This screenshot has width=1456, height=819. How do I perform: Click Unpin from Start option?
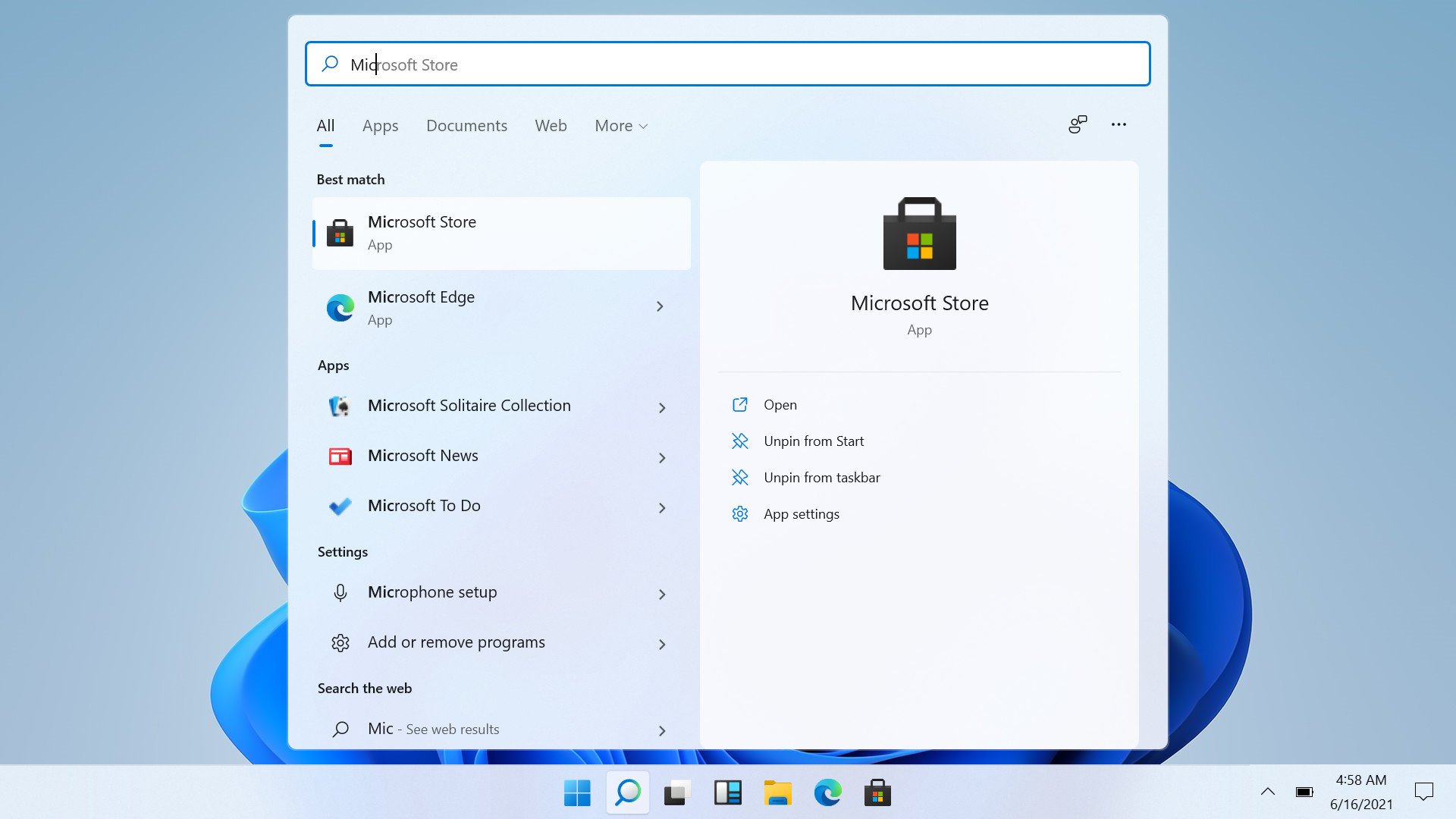[812, 440]
